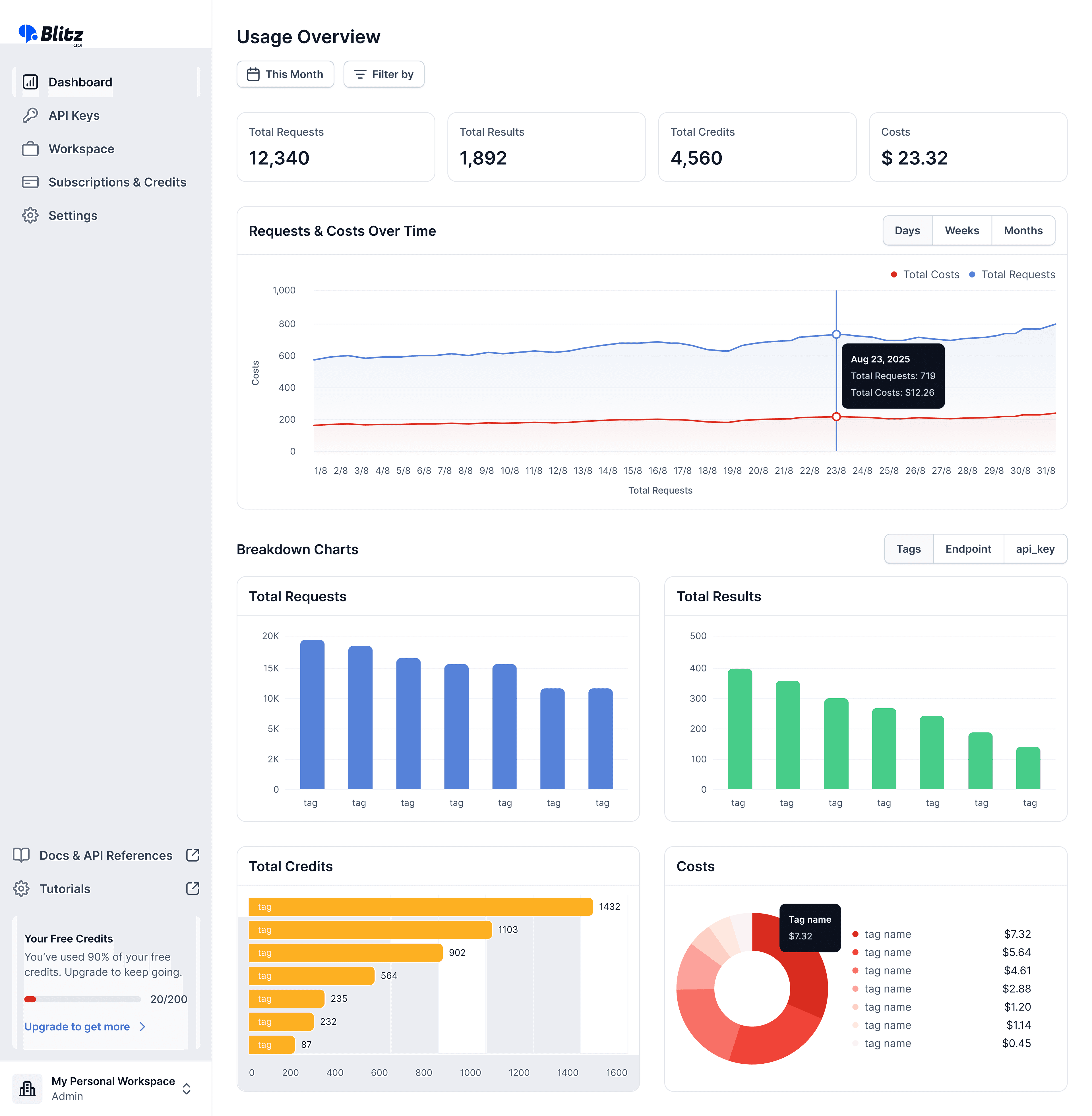Switch chart granularity to Weeks
The width and height of the screenshot is (1092, 1116).
(x=961, y=231)
